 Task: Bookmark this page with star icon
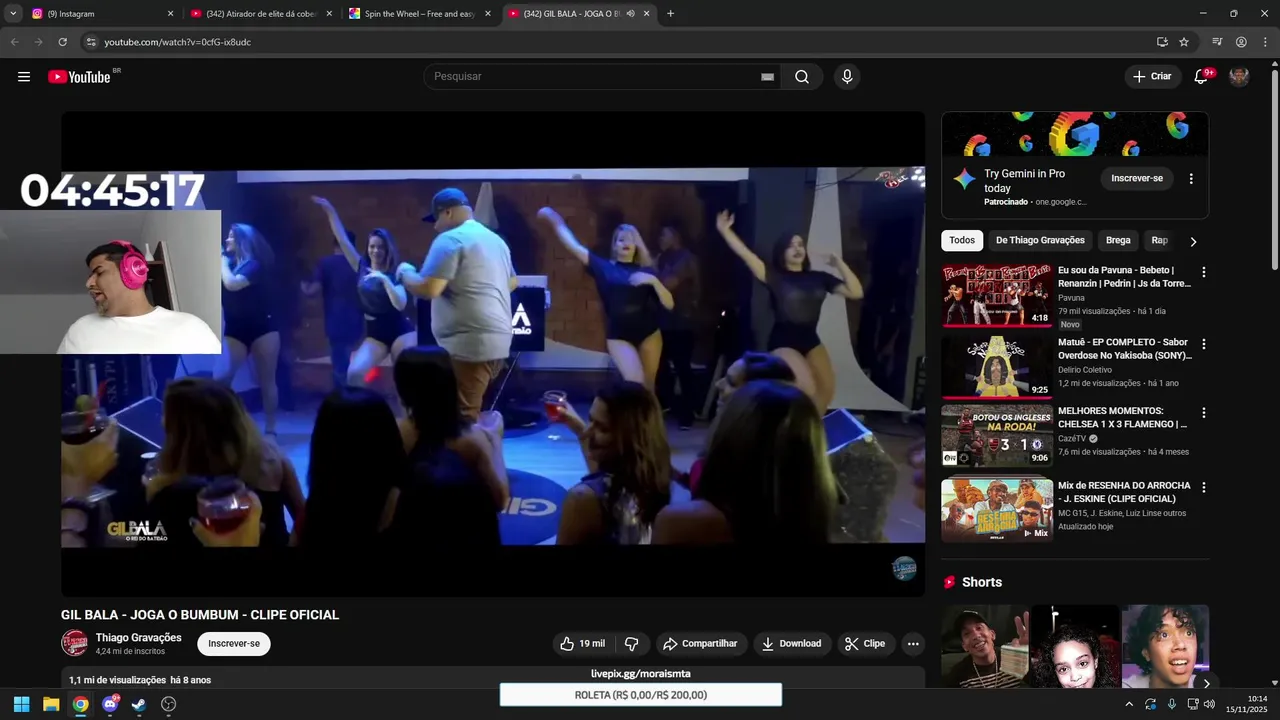click(1184, 42)
